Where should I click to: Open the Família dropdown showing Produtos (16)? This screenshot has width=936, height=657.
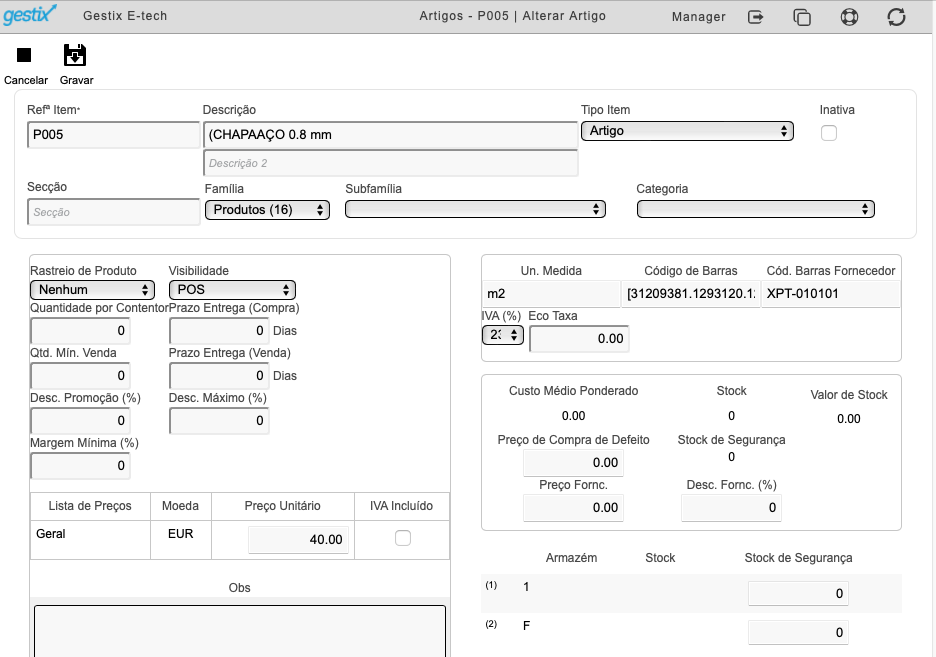click(x=267, y=210)
